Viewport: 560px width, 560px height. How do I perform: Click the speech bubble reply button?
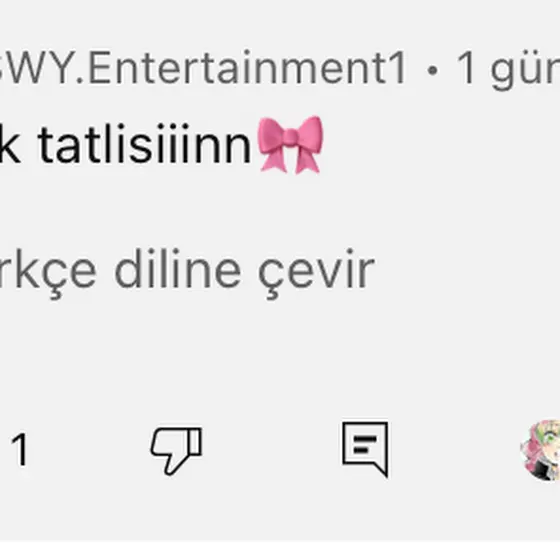pyautogui.click(x=365, y=449)
